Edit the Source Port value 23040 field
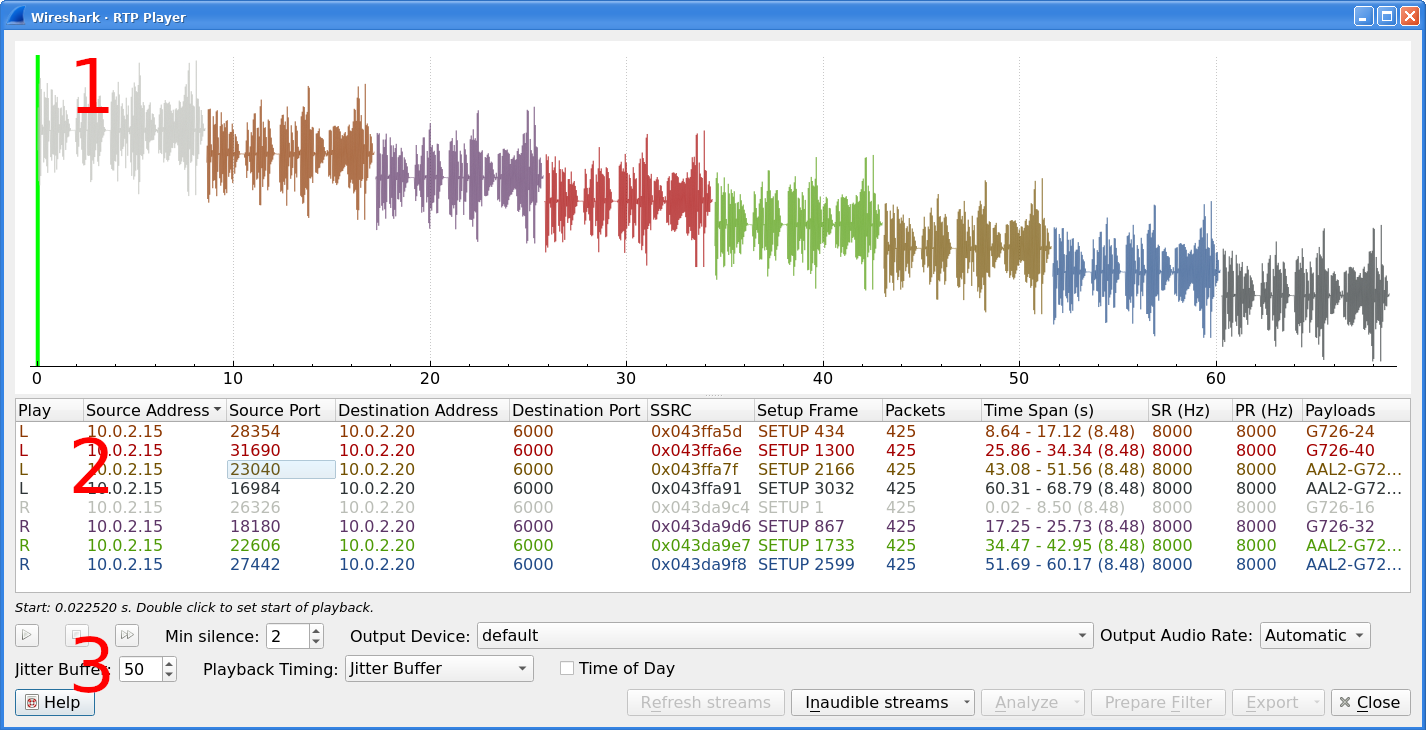 click(280, 469)
